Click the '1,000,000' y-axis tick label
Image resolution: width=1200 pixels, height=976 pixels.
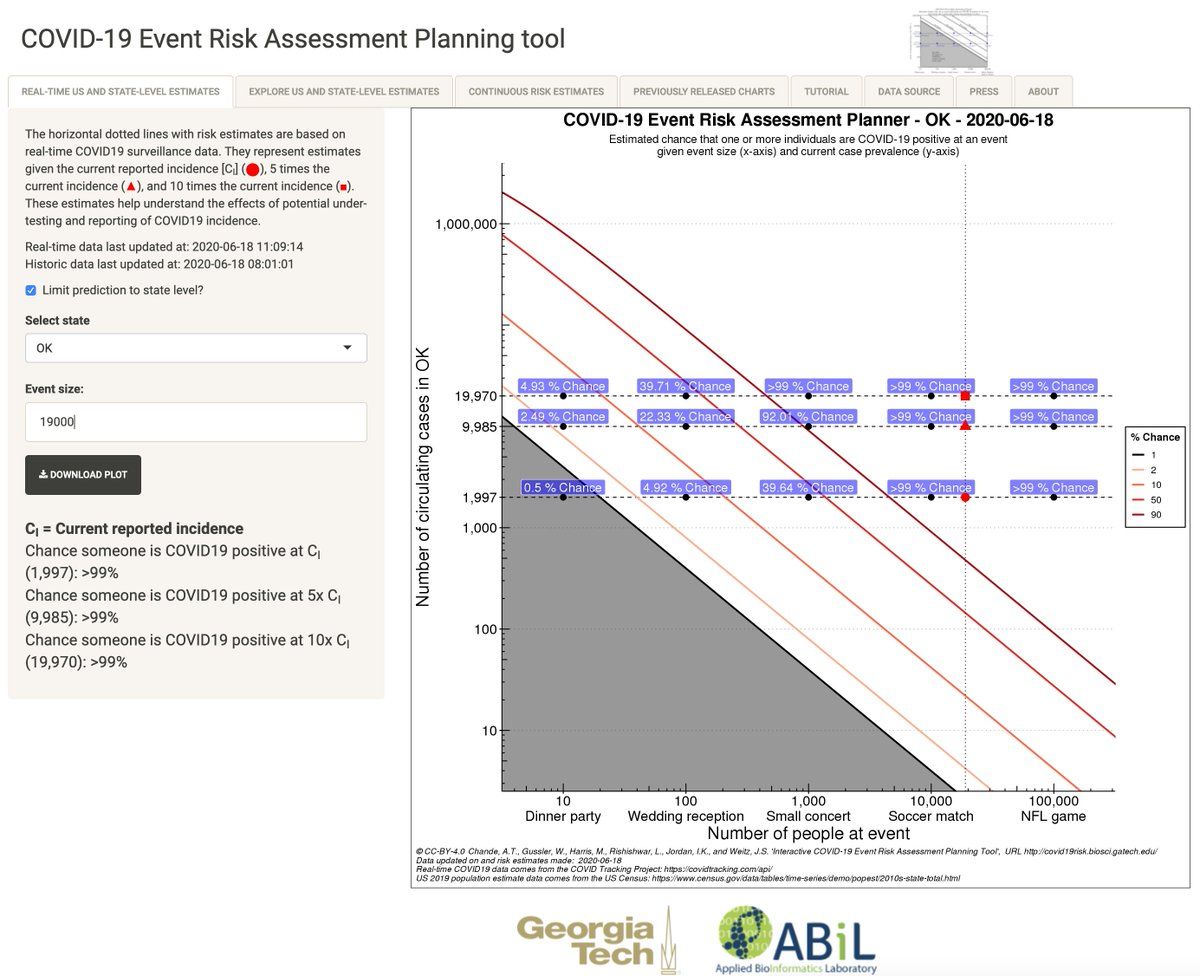coord(466,224)
